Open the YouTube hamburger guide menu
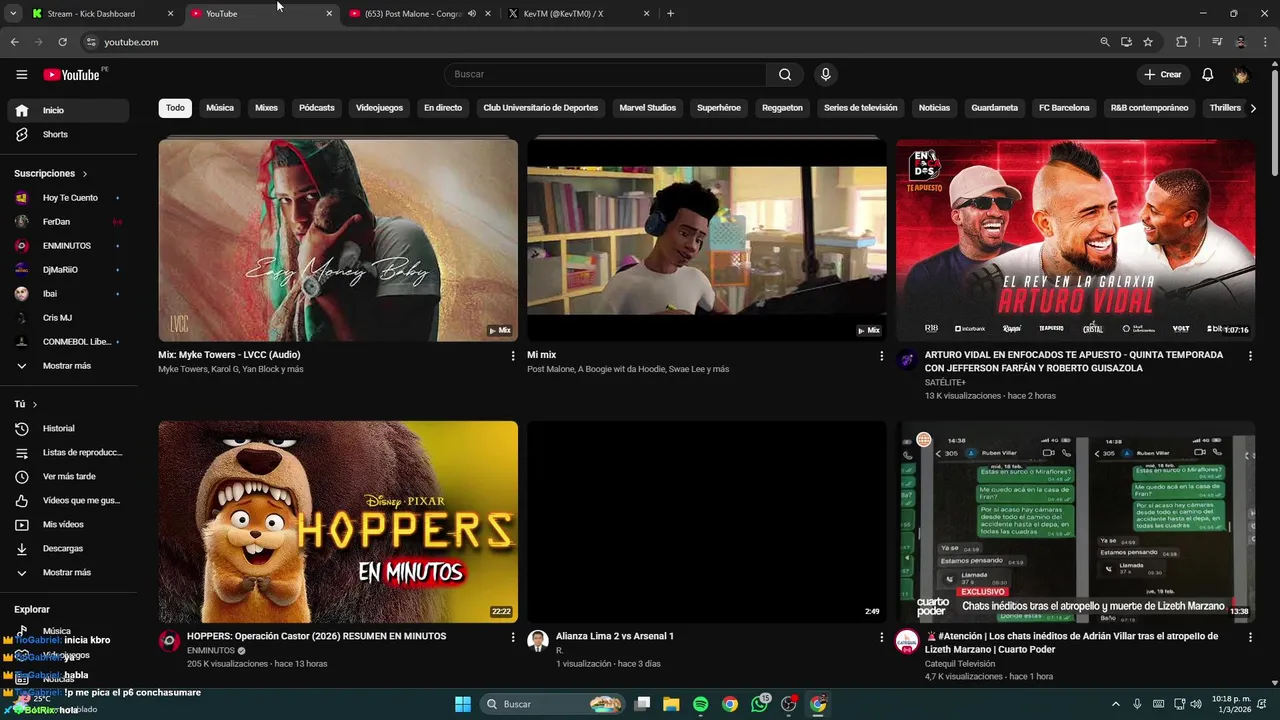The height and width of the screenshot is (720, 1280). 21,74
